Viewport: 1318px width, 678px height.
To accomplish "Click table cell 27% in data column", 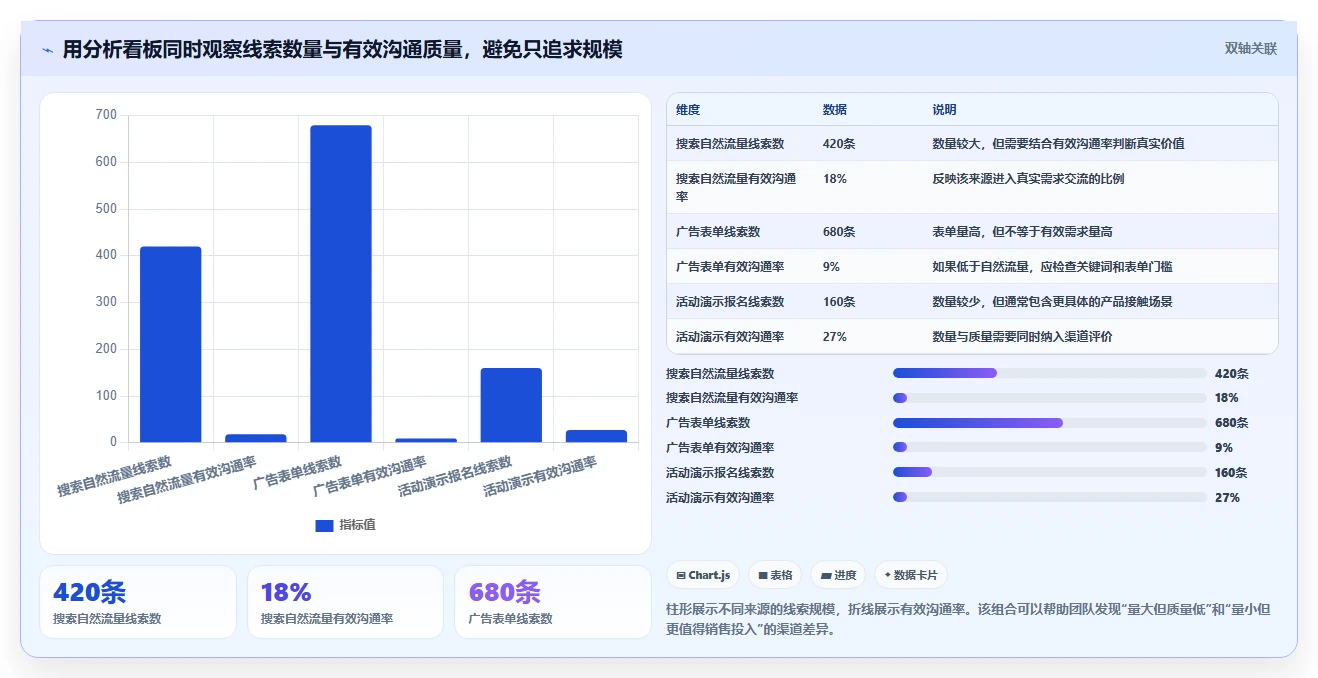I will point(835,337).
